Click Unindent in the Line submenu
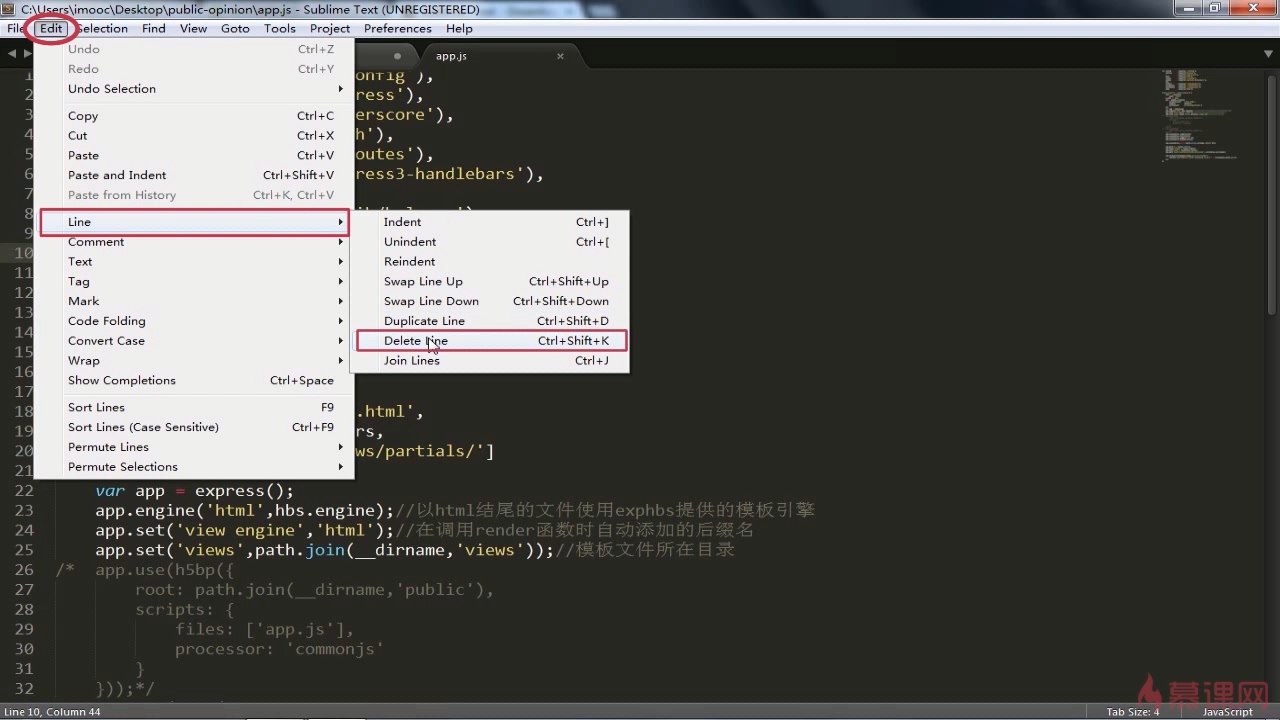 click(492, 242)
